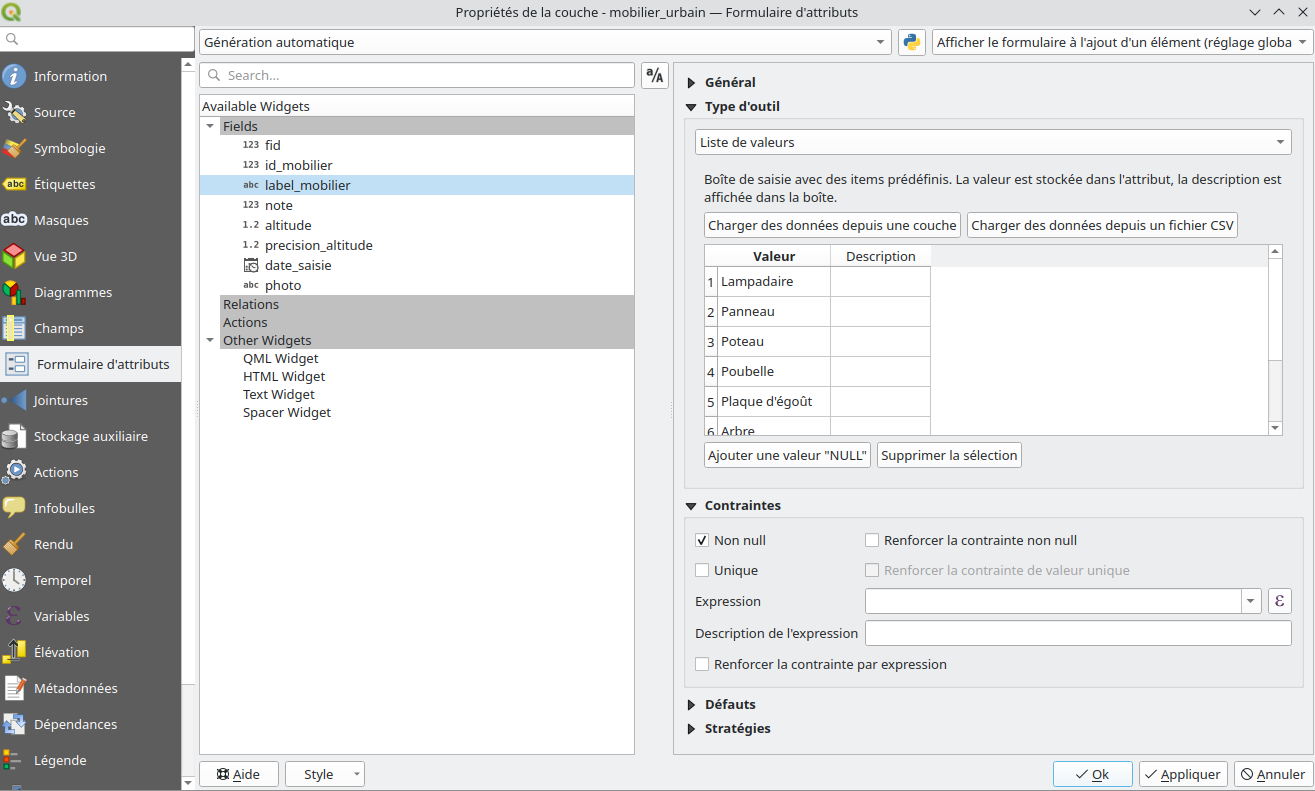Select the date_saisie field in tree
1315x791 pixels.
coord(297,265)
